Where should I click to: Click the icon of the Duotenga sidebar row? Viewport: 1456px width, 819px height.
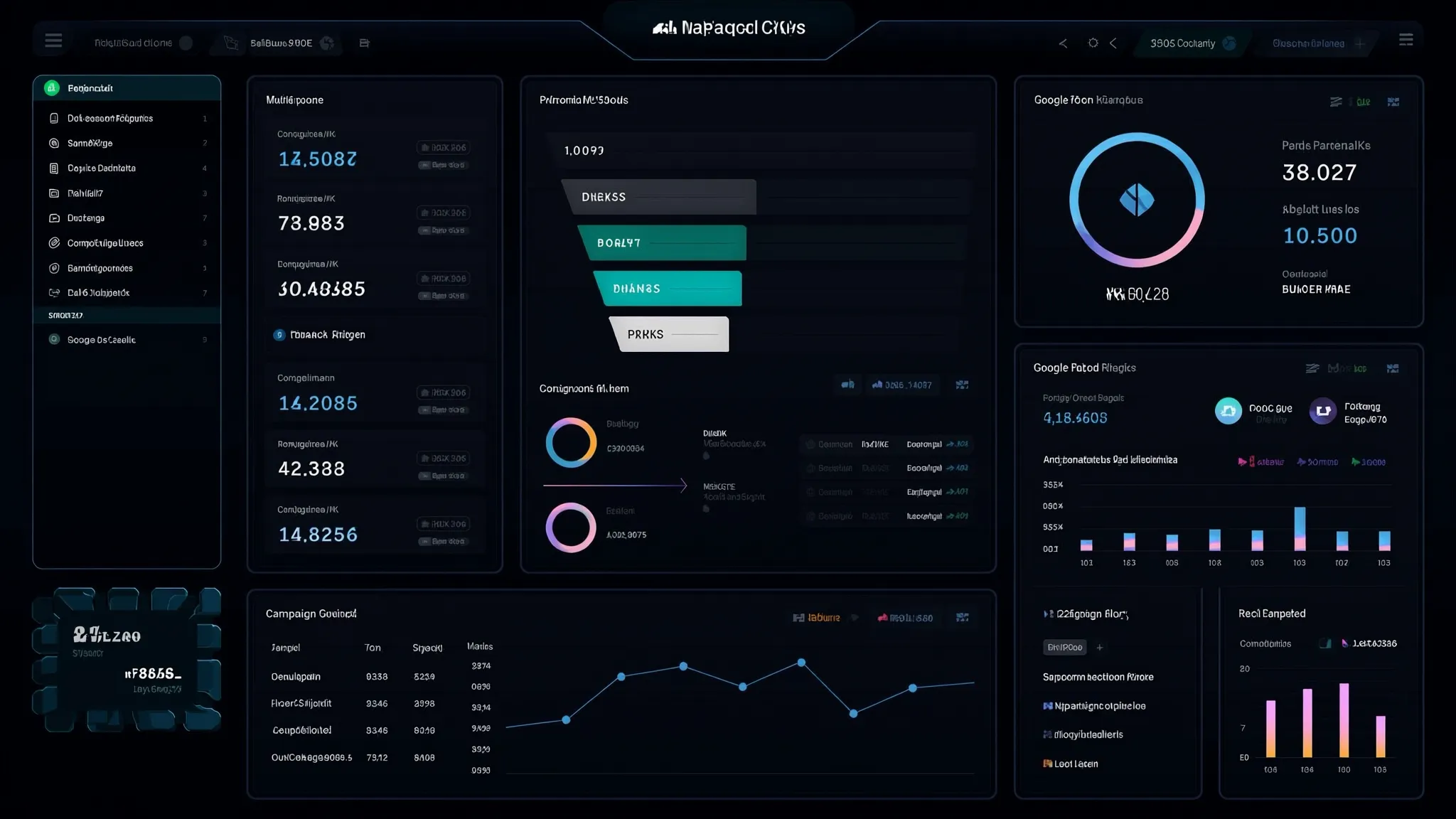(x=54, y=218)
